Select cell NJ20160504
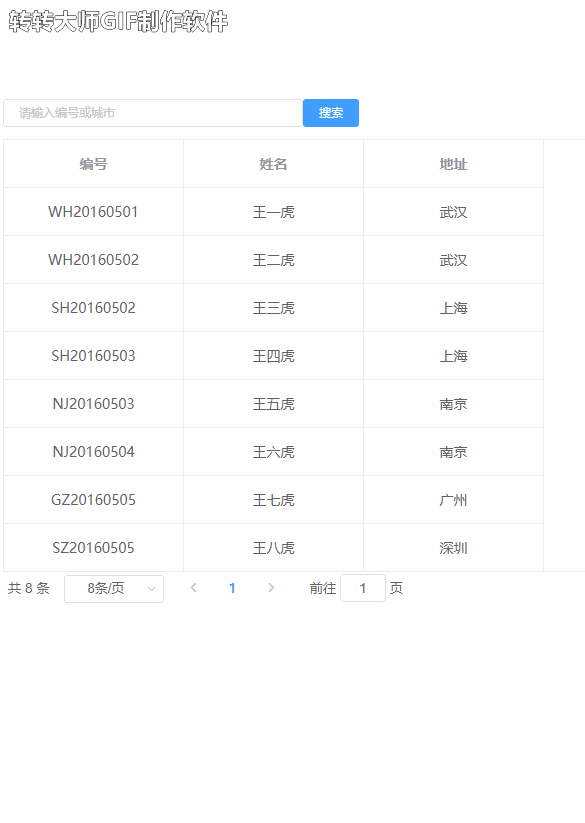 click(93, 452)
